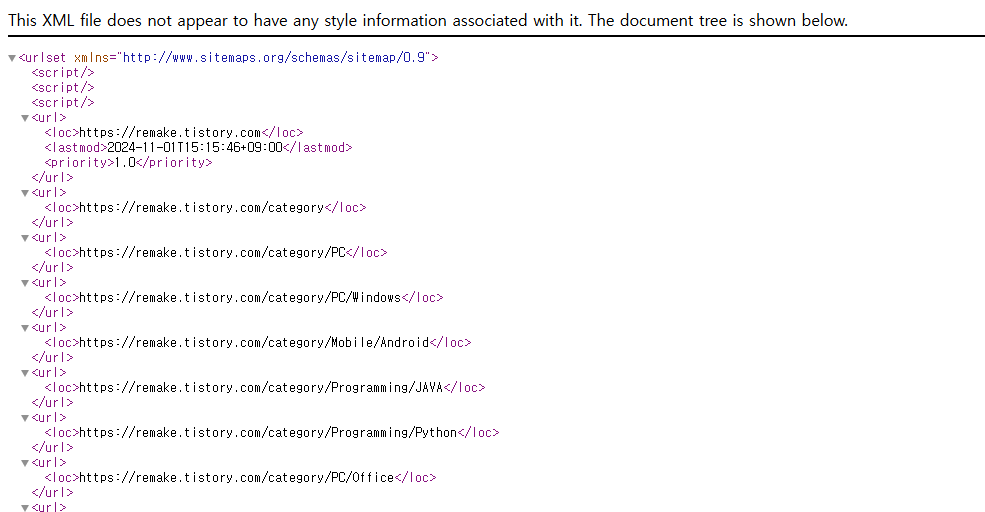Screen dimensions: 985x512
Task: Click the loc text for PC/Windows
Action: pyautogui.click(x=240, y=298)
